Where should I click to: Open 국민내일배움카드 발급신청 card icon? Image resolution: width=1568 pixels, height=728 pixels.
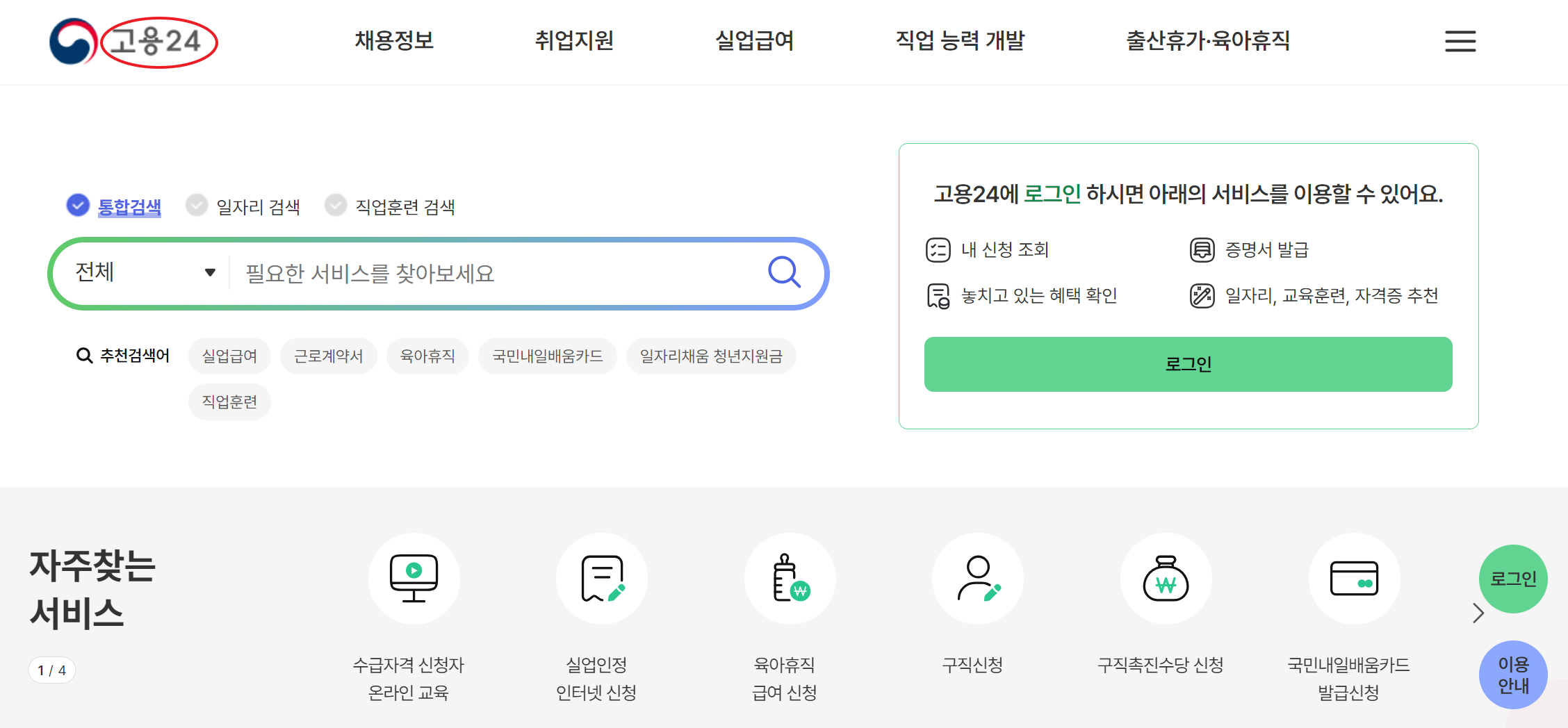[x=1354, y=578]
